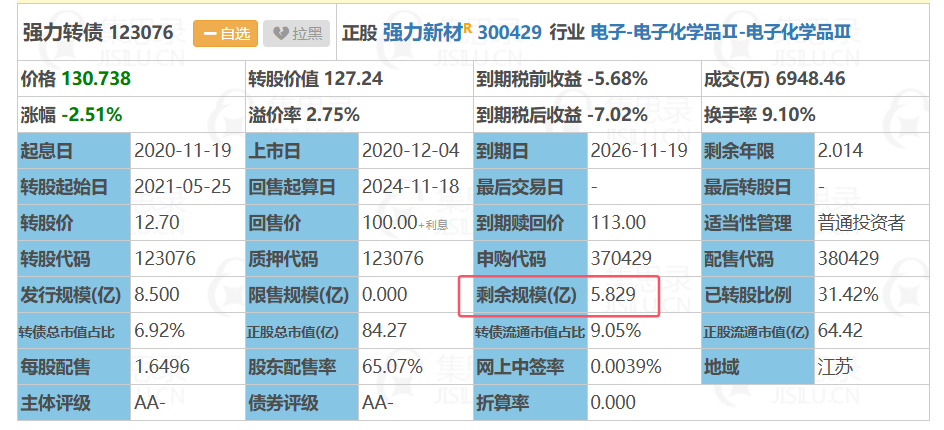Click the 5.829 remaining scale value
Image resolution: width=944 pixels, height=430 pixels.
[x=613, y=294]
